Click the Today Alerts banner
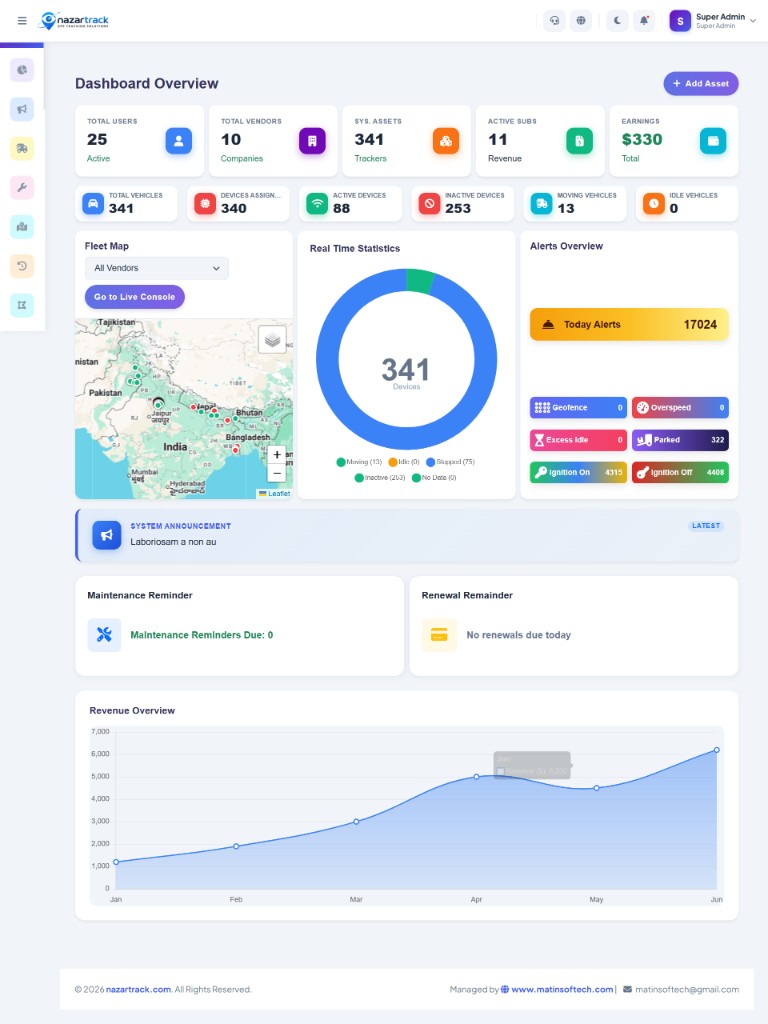 pyautogui.click(x=629, y=325)
